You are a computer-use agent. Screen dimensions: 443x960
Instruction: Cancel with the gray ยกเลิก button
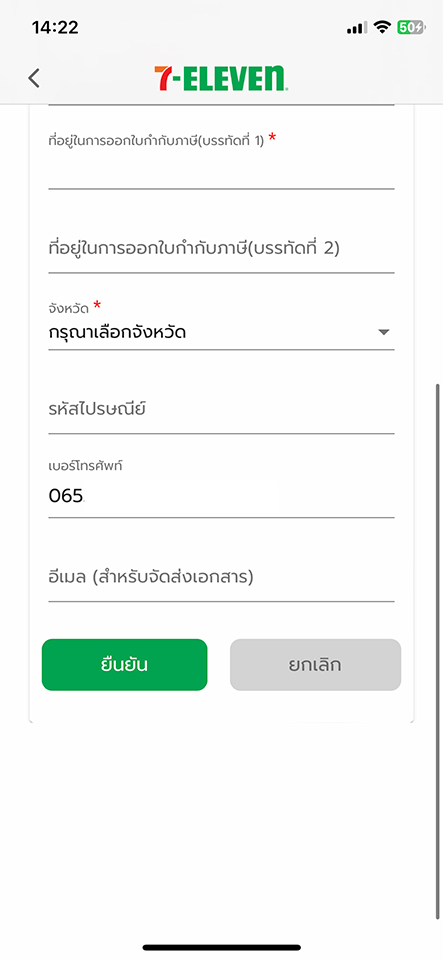click(315, 665)
